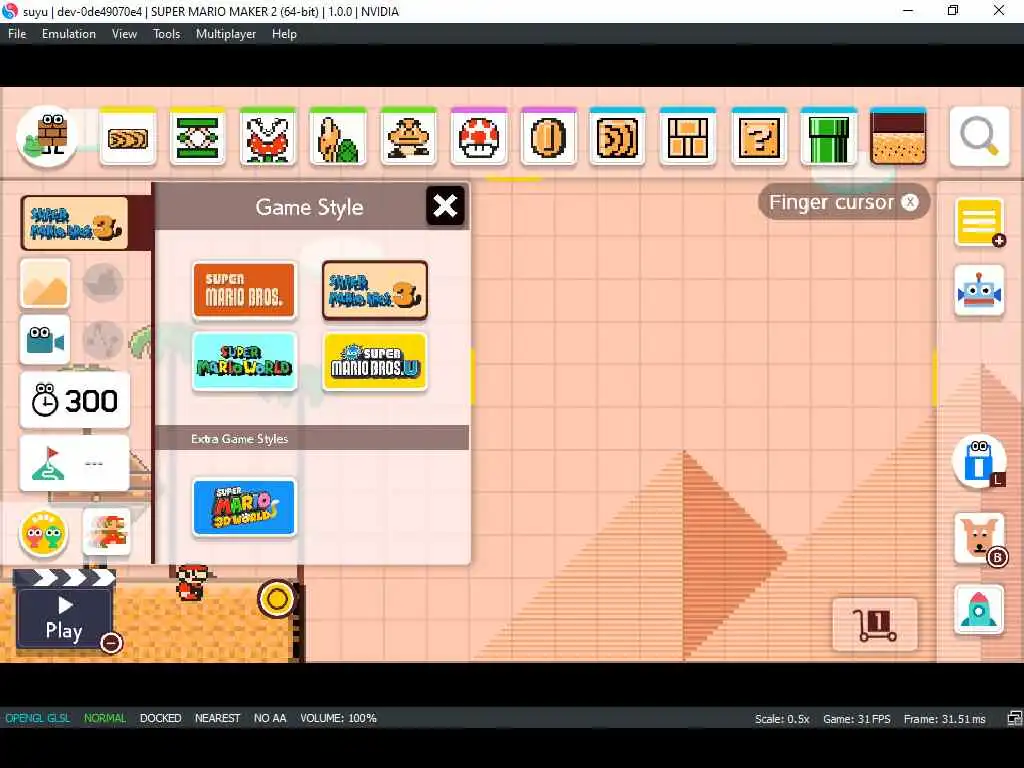Click the greyed icon beside camera

pyautogui.click(x=103, y=340)
